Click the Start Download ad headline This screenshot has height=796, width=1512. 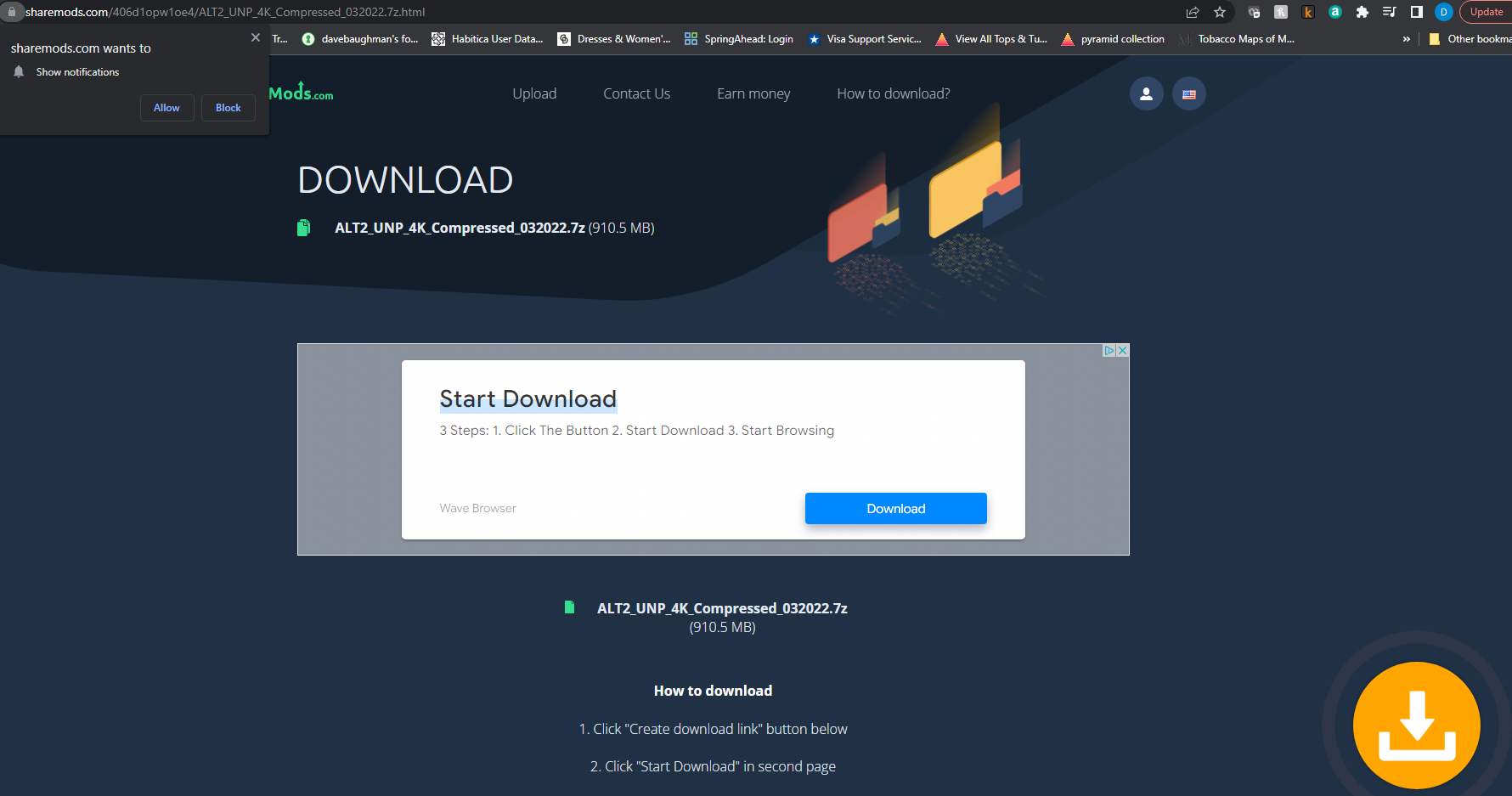click(528, 399)
